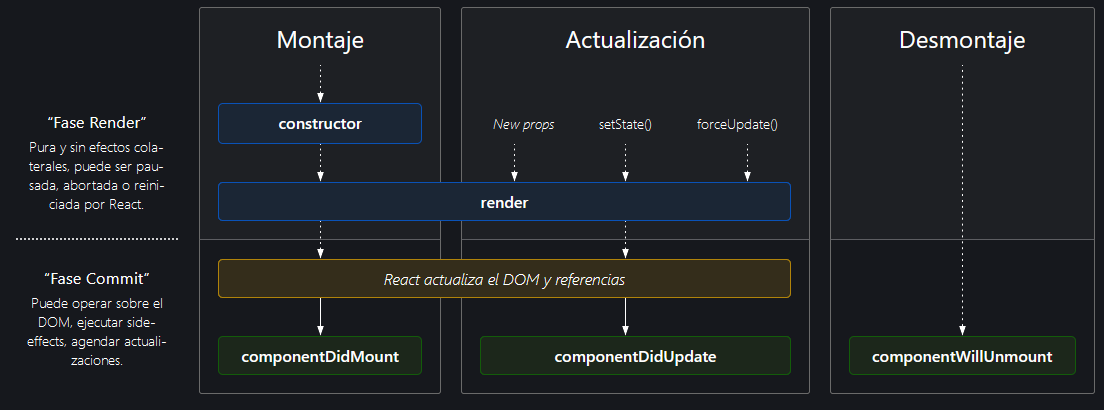Select the render method box
The image size is (1104, 410).
(504, 202)
